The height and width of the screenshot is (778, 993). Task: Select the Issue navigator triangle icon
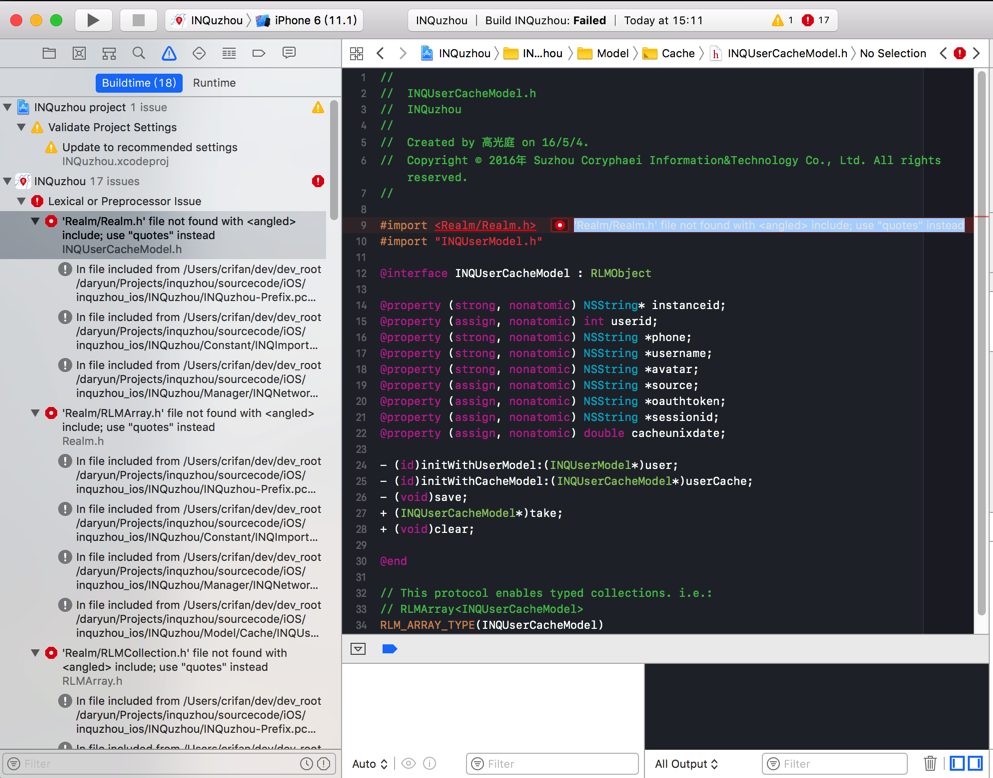coord(169,53)
